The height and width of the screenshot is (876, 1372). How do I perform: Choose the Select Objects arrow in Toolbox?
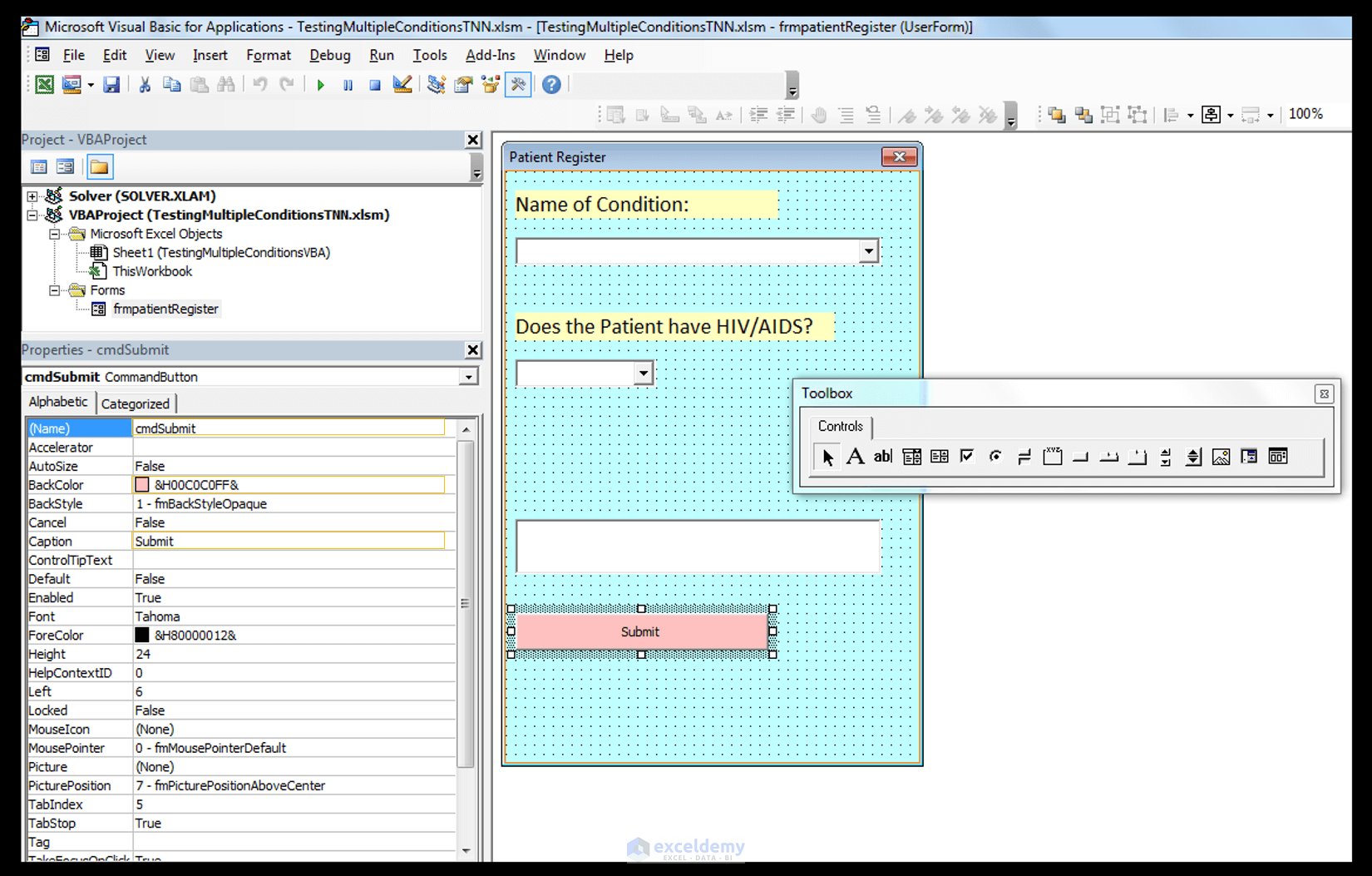[x=827, y=457]
